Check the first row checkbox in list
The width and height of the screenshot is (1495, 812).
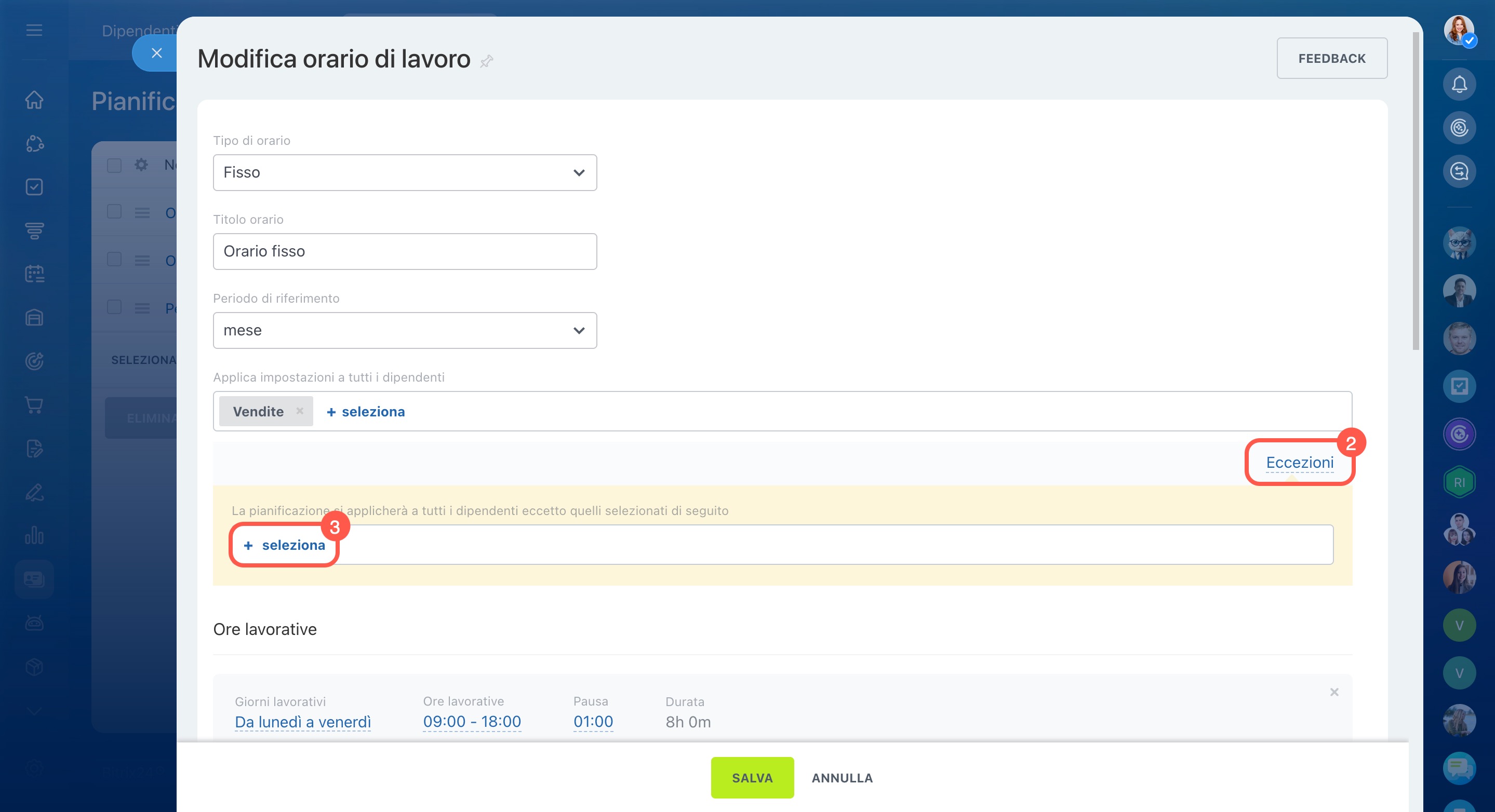114,212
